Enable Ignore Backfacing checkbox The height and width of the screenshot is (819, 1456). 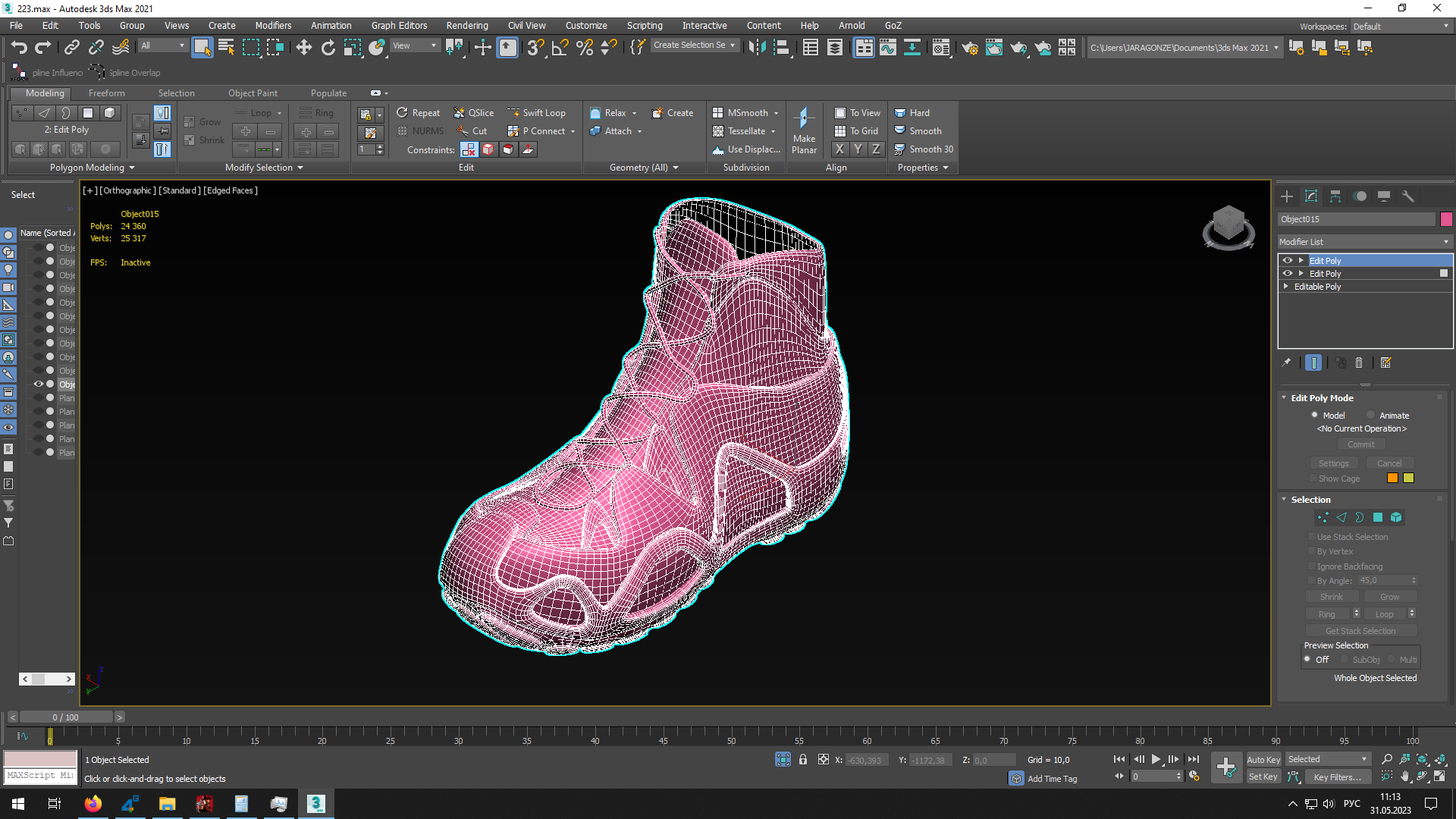click(x=1312, y=566)
